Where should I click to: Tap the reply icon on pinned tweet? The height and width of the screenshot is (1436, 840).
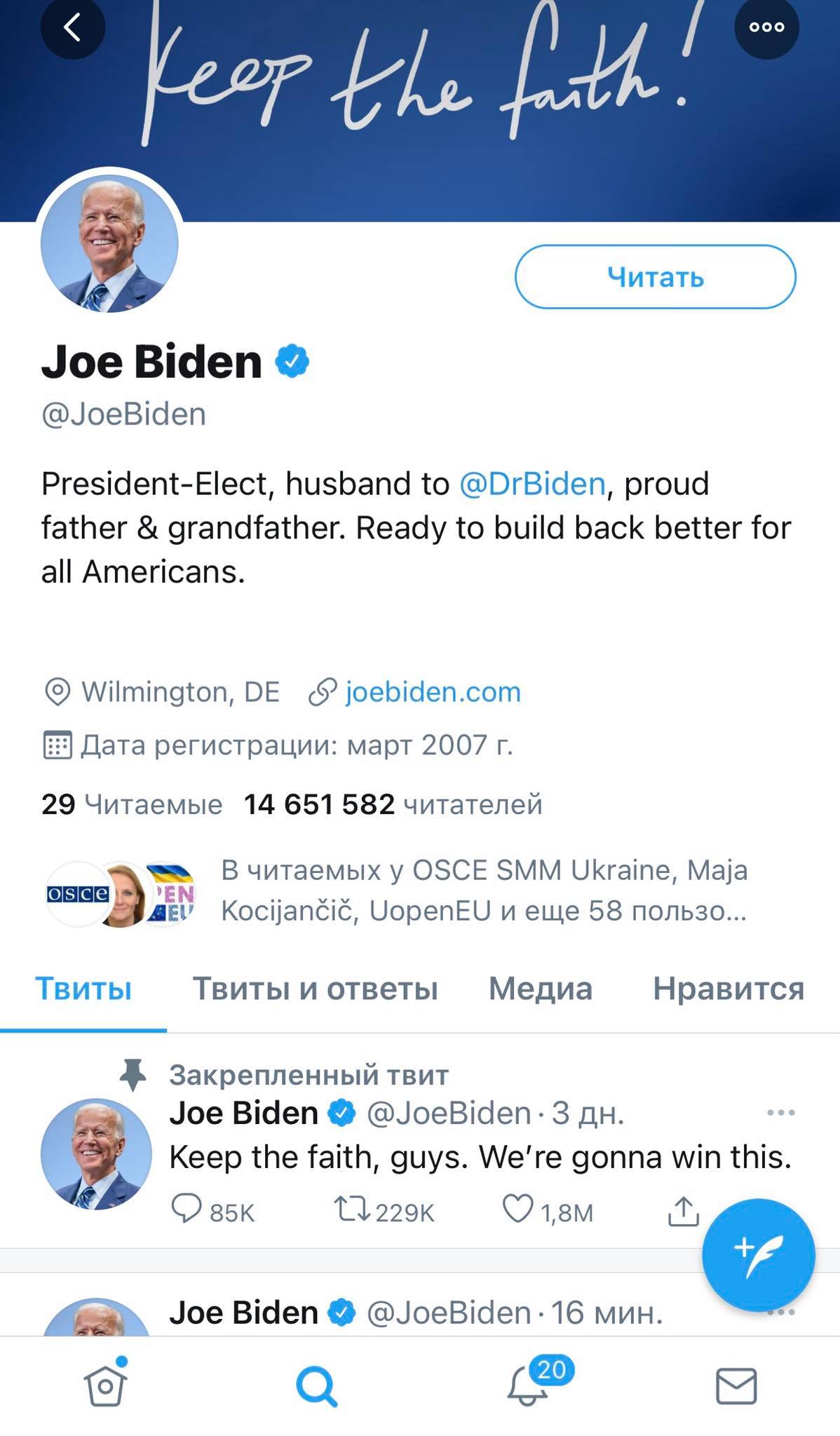(187, 1211)
